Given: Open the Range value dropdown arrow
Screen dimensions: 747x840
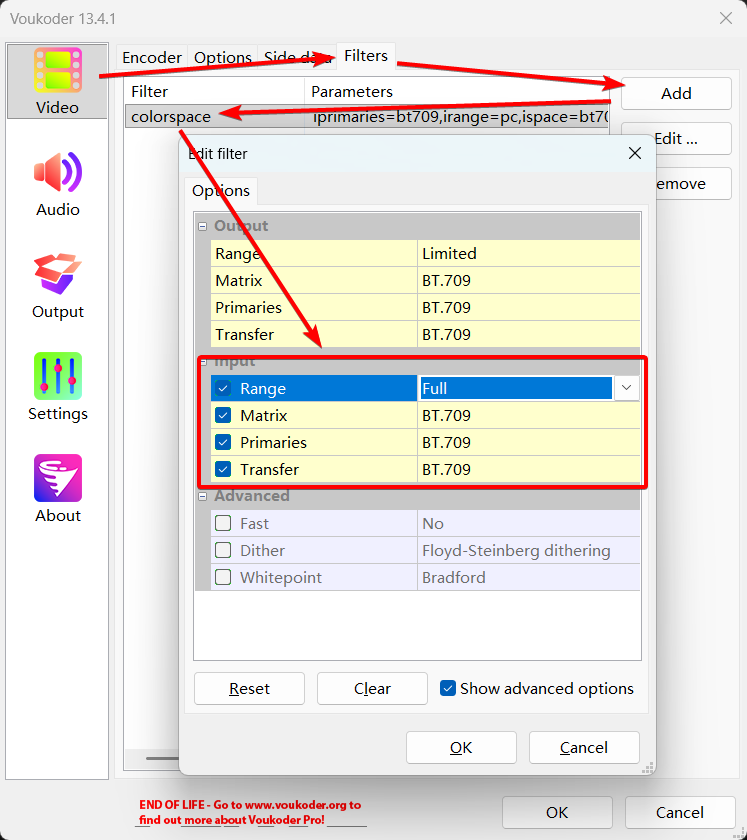Looking at the screenshot, I should coord(627,388).
